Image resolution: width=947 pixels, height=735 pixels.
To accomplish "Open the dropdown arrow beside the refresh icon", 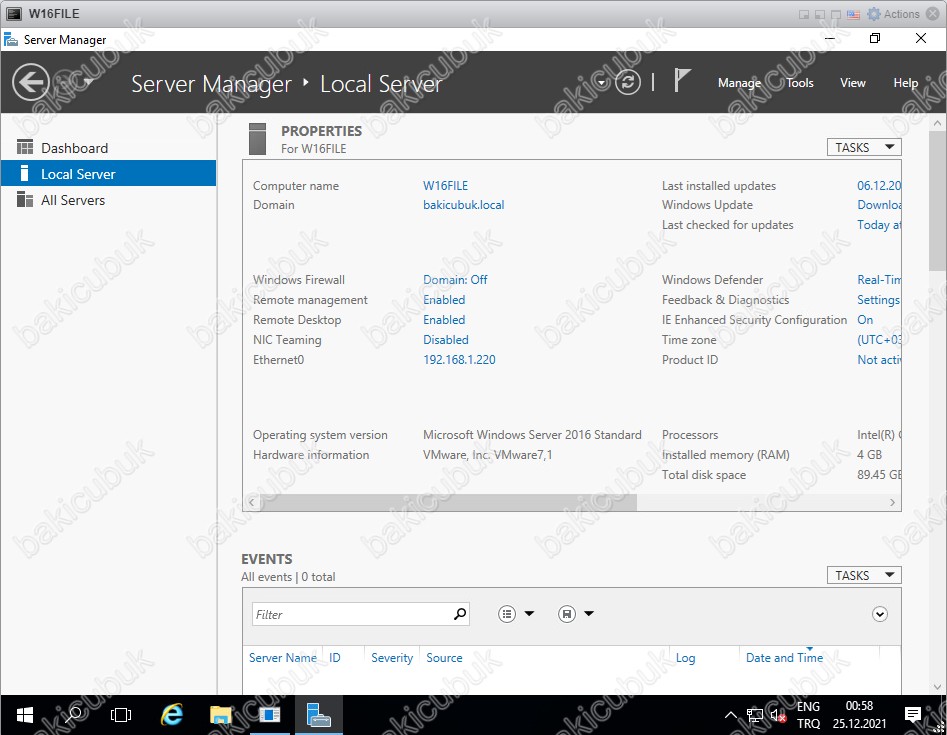I will (601, 82).
